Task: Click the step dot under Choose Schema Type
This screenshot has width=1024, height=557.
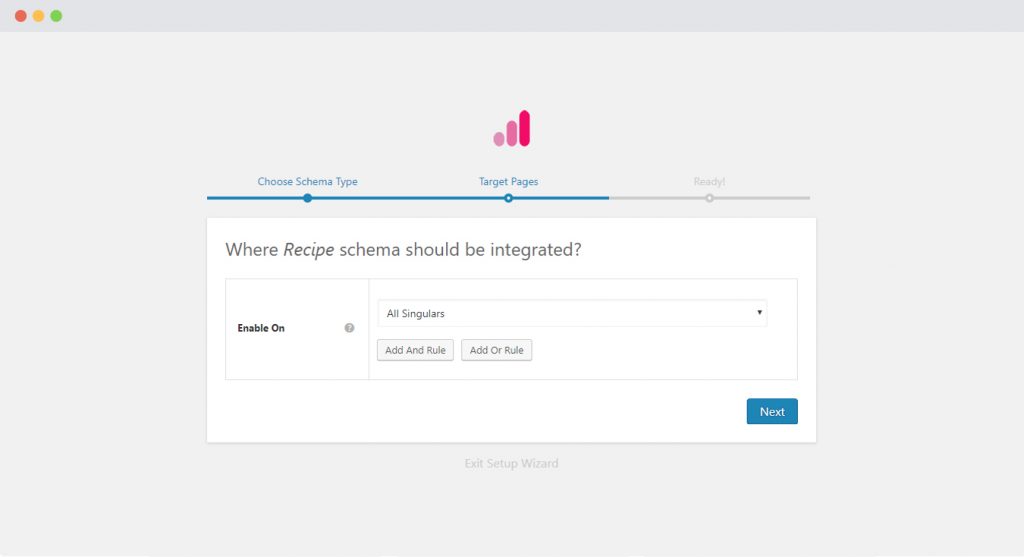Action: pos(307,198)
